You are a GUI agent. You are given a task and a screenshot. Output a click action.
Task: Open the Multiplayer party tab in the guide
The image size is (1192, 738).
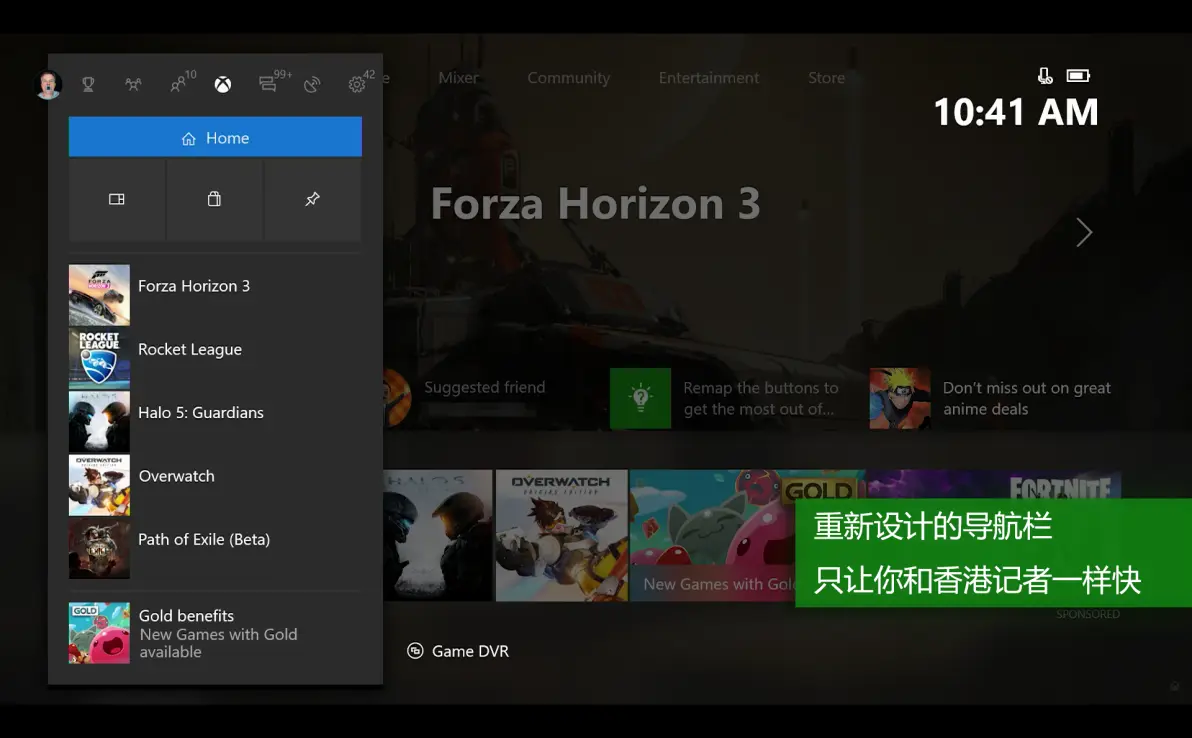[133, 84]
